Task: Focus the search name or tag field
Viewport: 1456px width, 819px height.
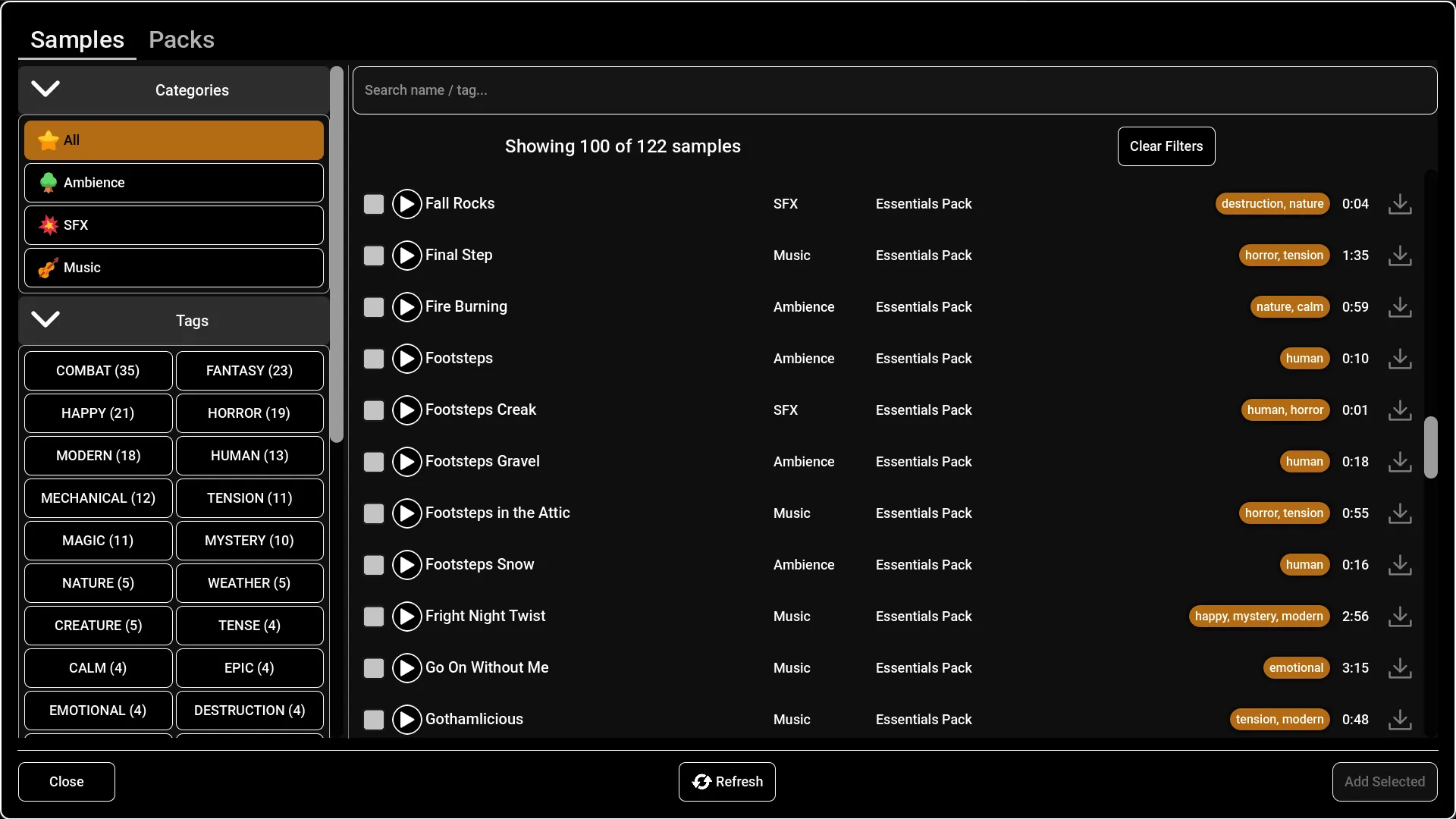Action: (895, 90)
